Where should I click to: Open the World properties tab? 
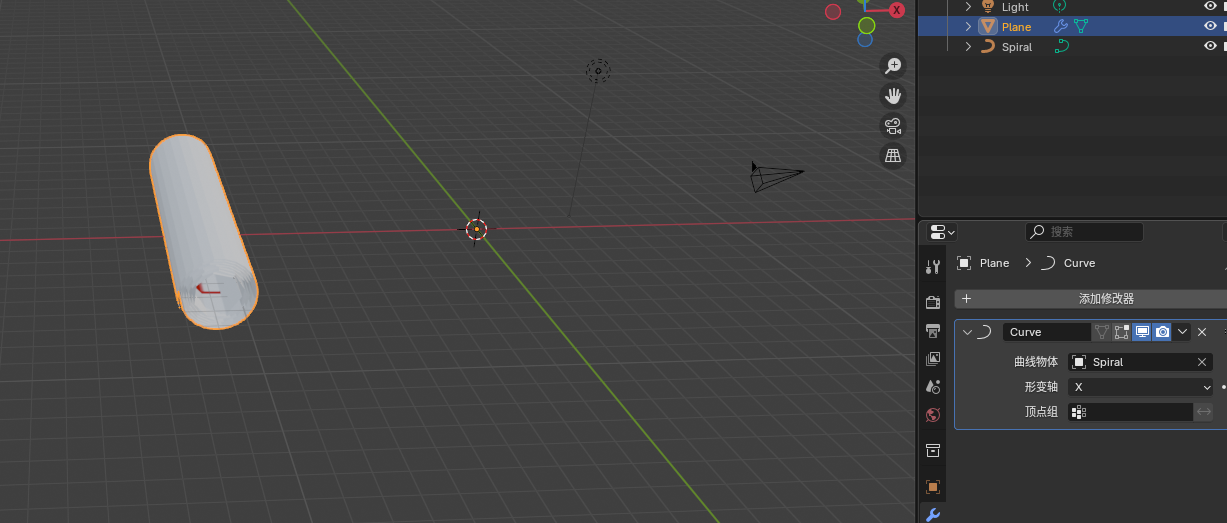click(933, 414)
